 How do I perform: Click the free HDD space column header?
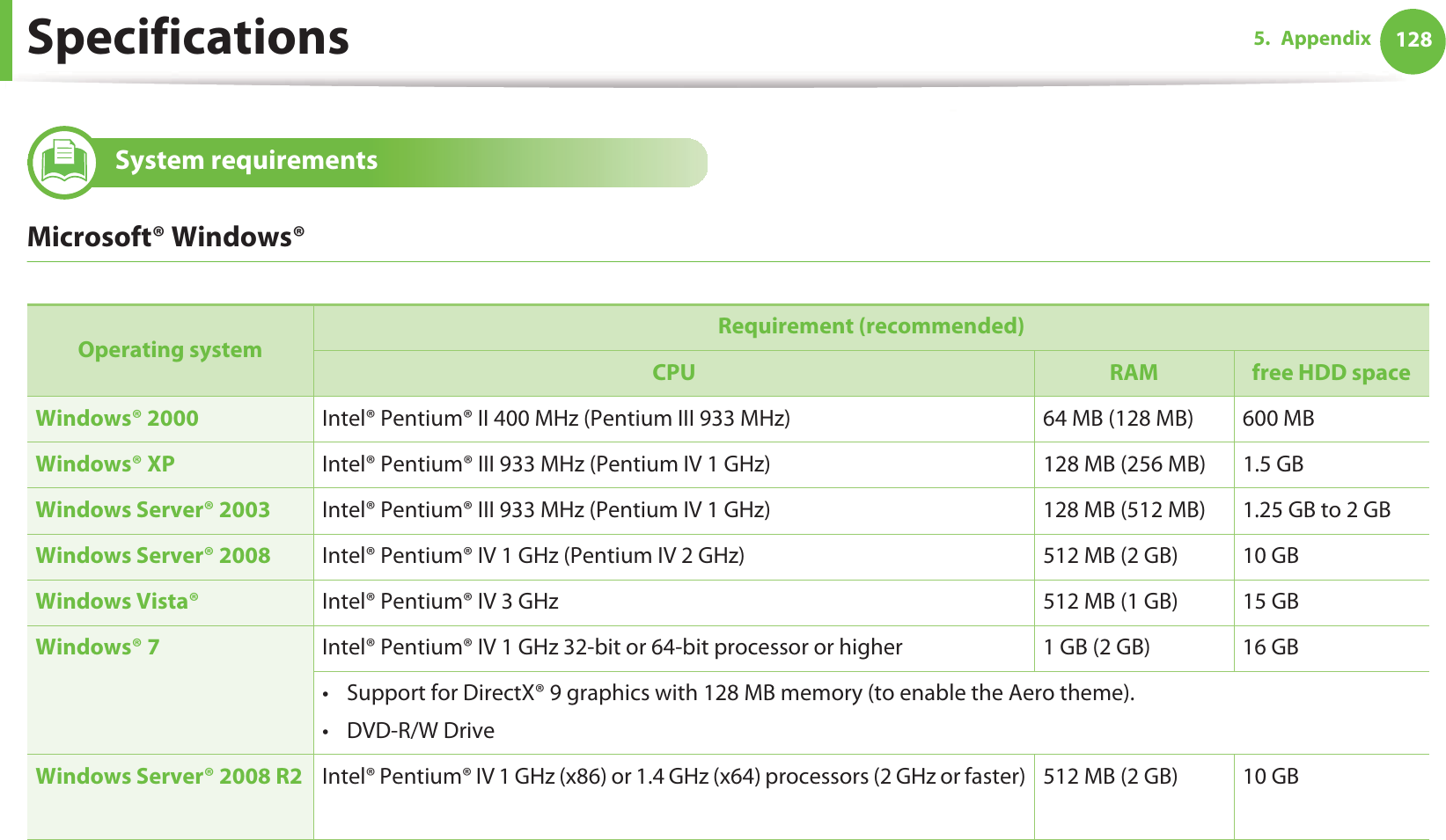tap(1331, 373)
